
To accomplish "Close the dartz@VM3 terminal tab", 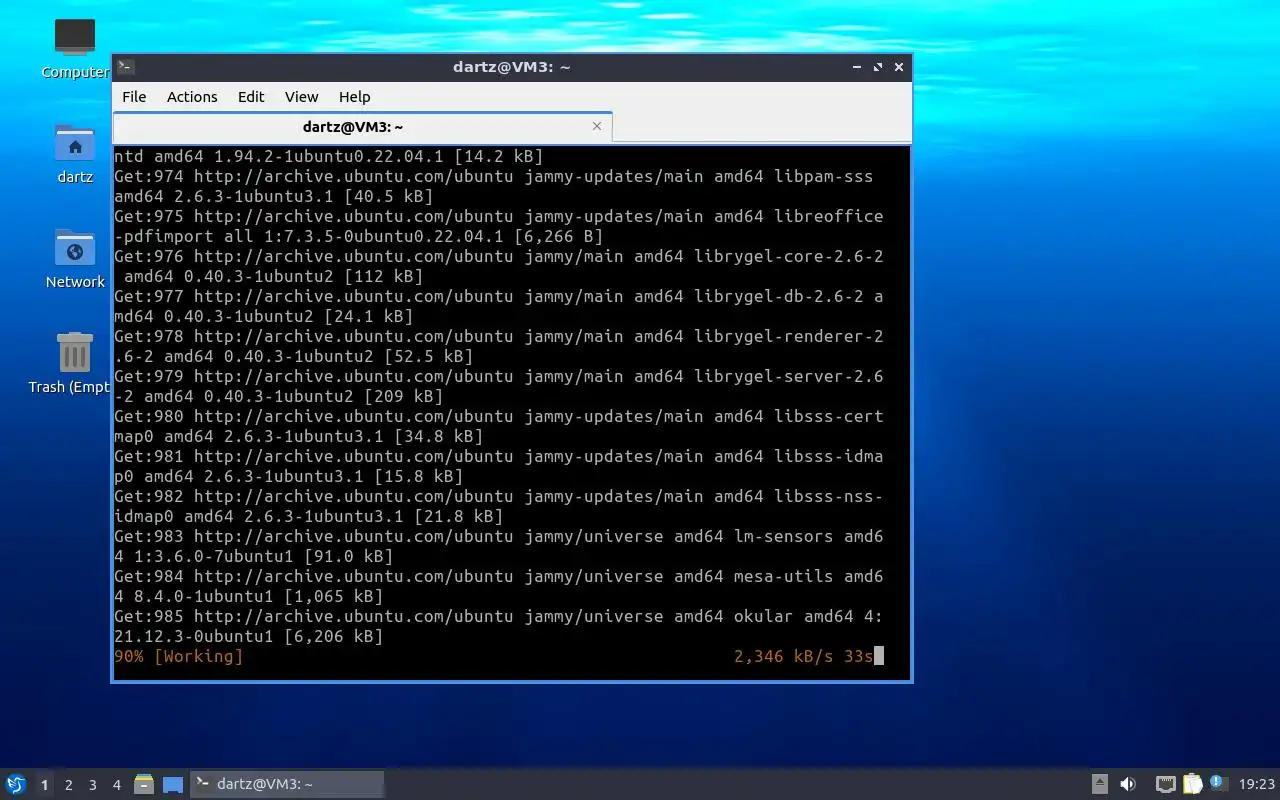I will [x=597, y=126].
